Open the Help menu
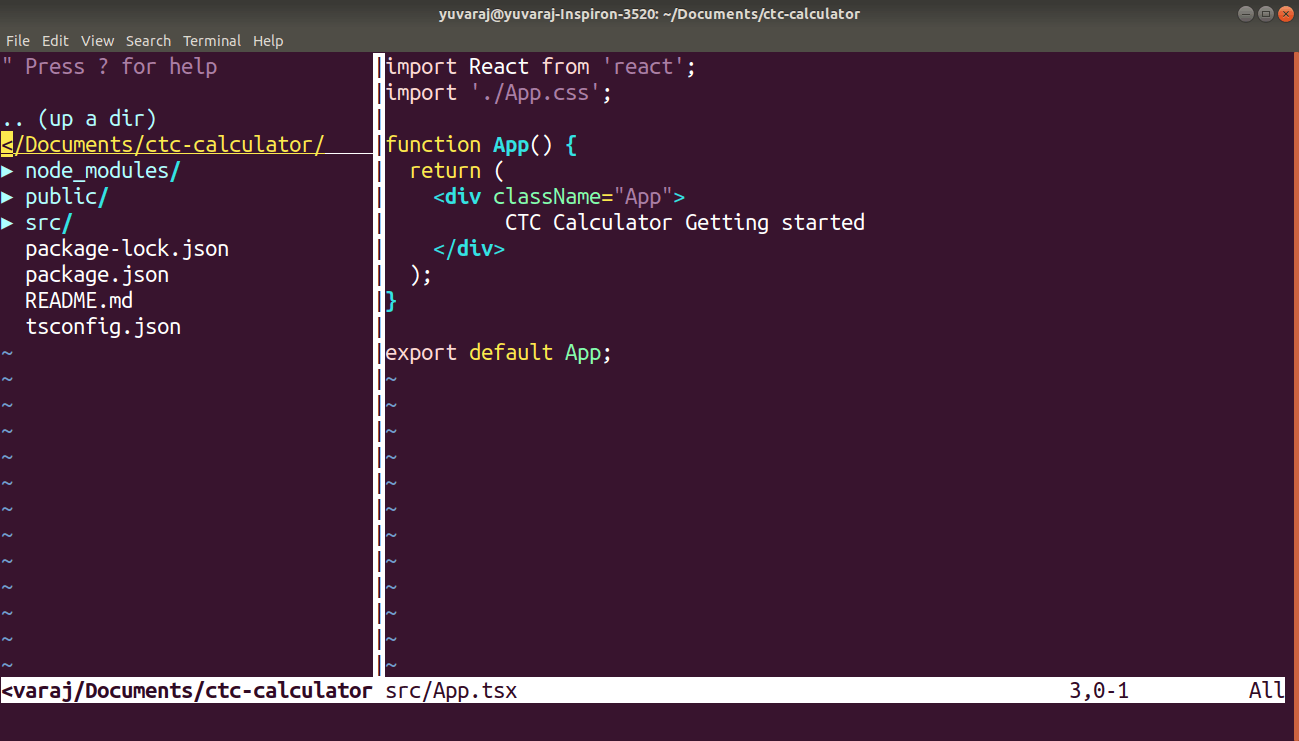Viewport: 1299px width, 741px height. coord(268,41)
